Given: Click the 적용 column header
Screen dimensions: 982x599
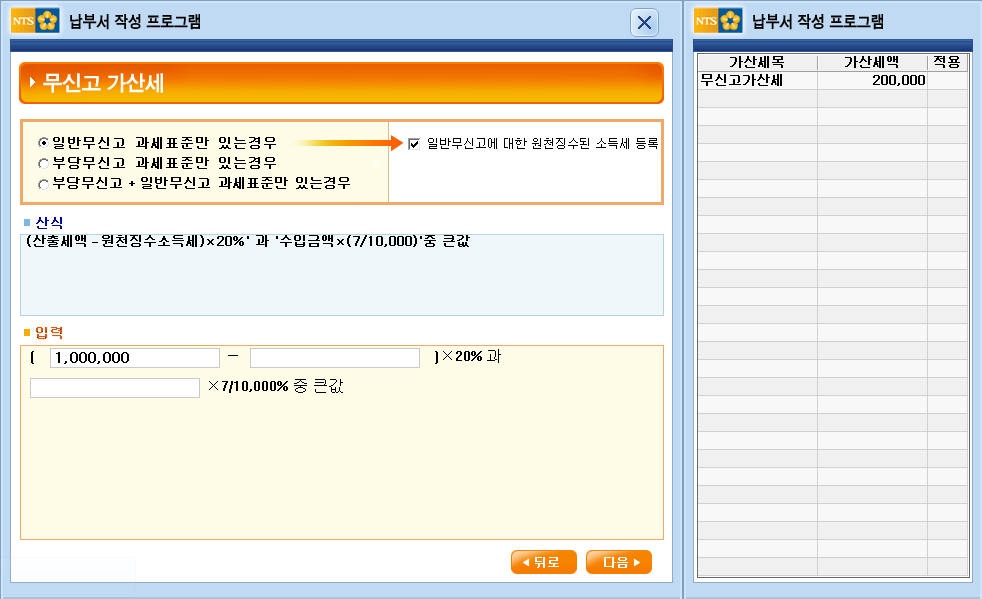Looking at the screenshot, I should pyautogui.click(x=947, y=62).
